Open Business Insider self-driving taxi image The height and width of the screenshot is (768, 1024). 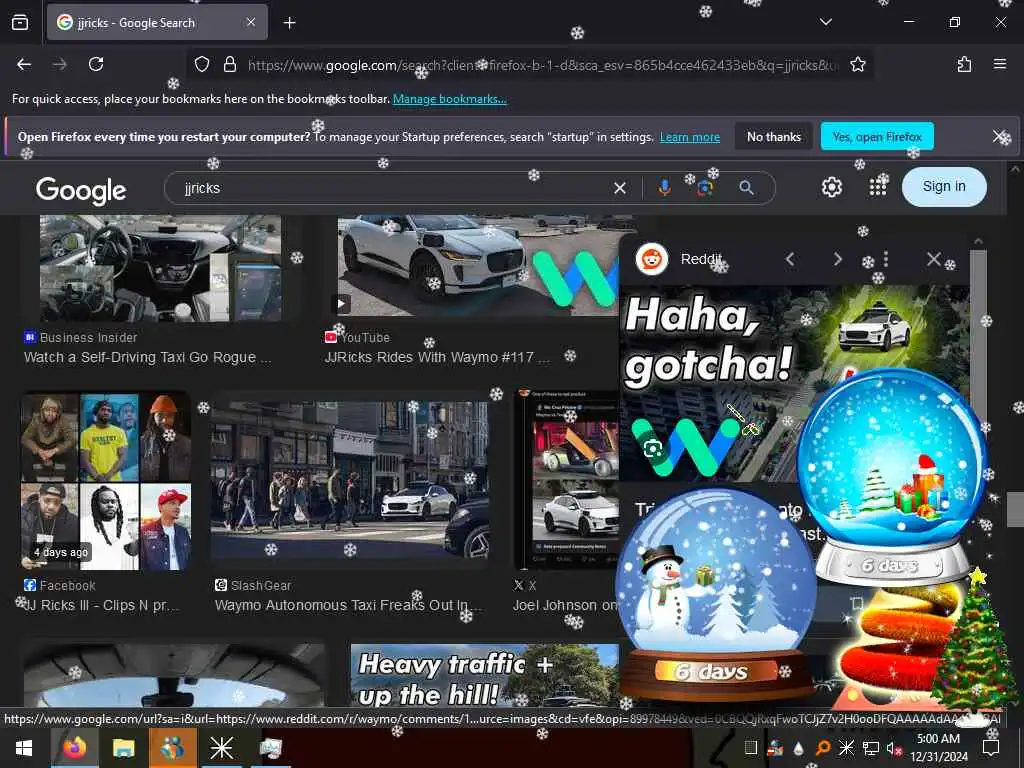click(161, 268)
